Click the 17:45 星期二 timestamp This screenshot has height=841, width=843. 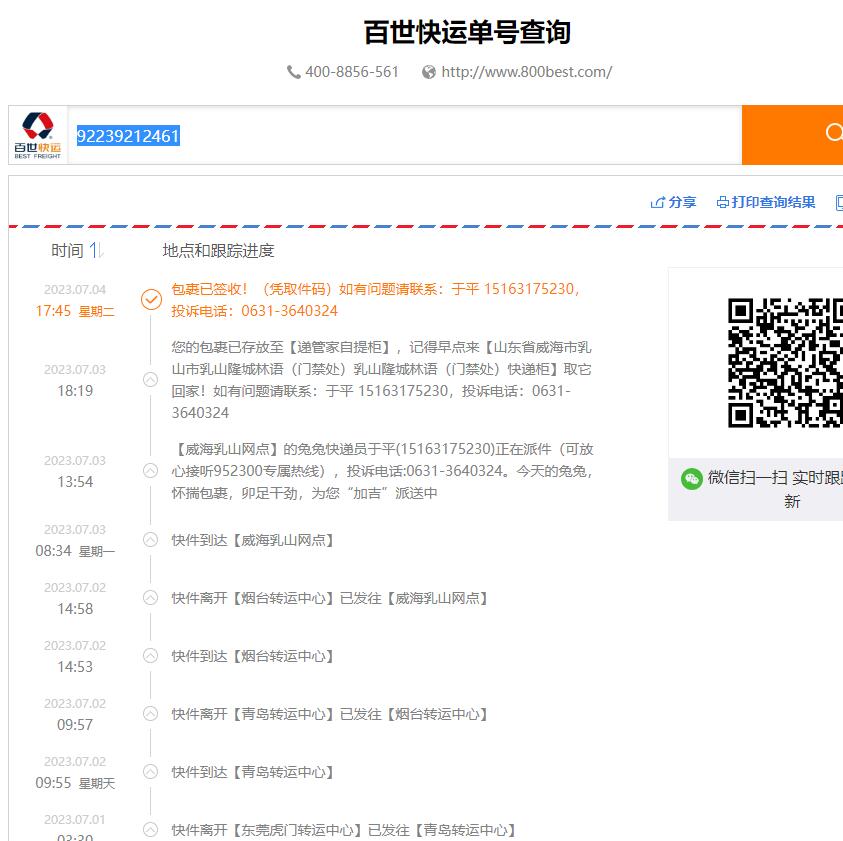coord(75,311)
